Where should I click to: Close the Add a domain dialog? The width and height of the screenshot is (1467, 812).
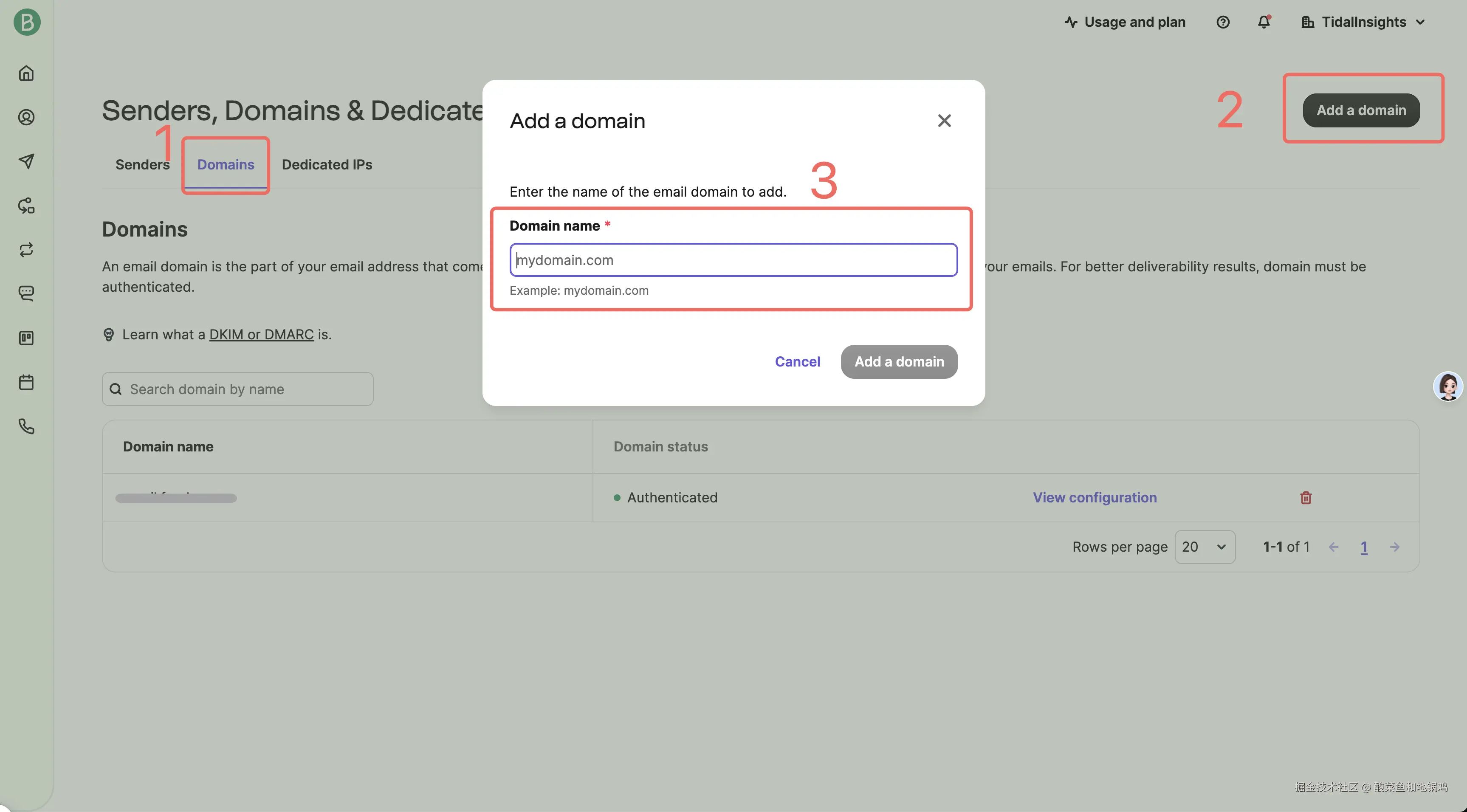pos(944,121)
